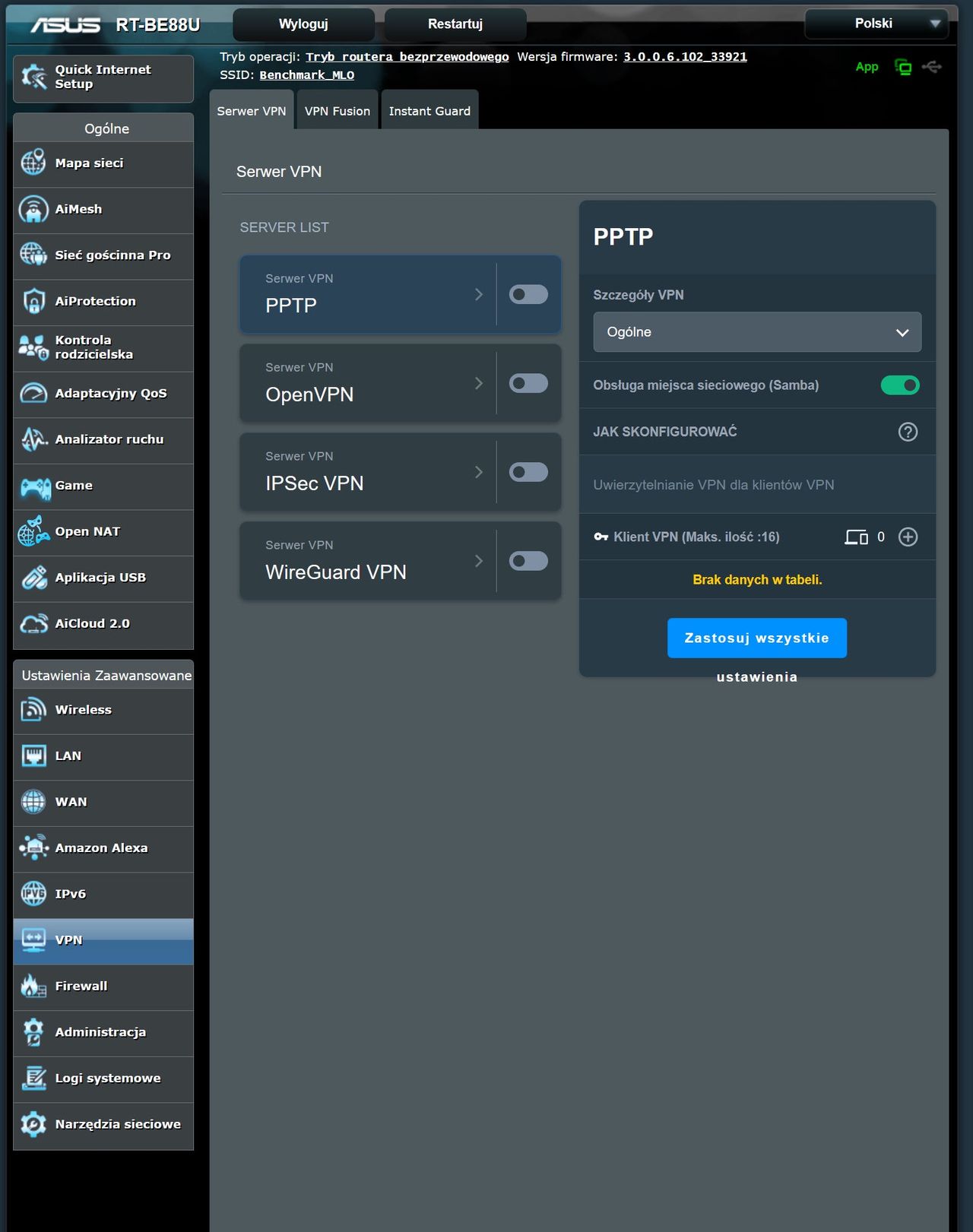Click the Logi systemowe icon

33,1078
